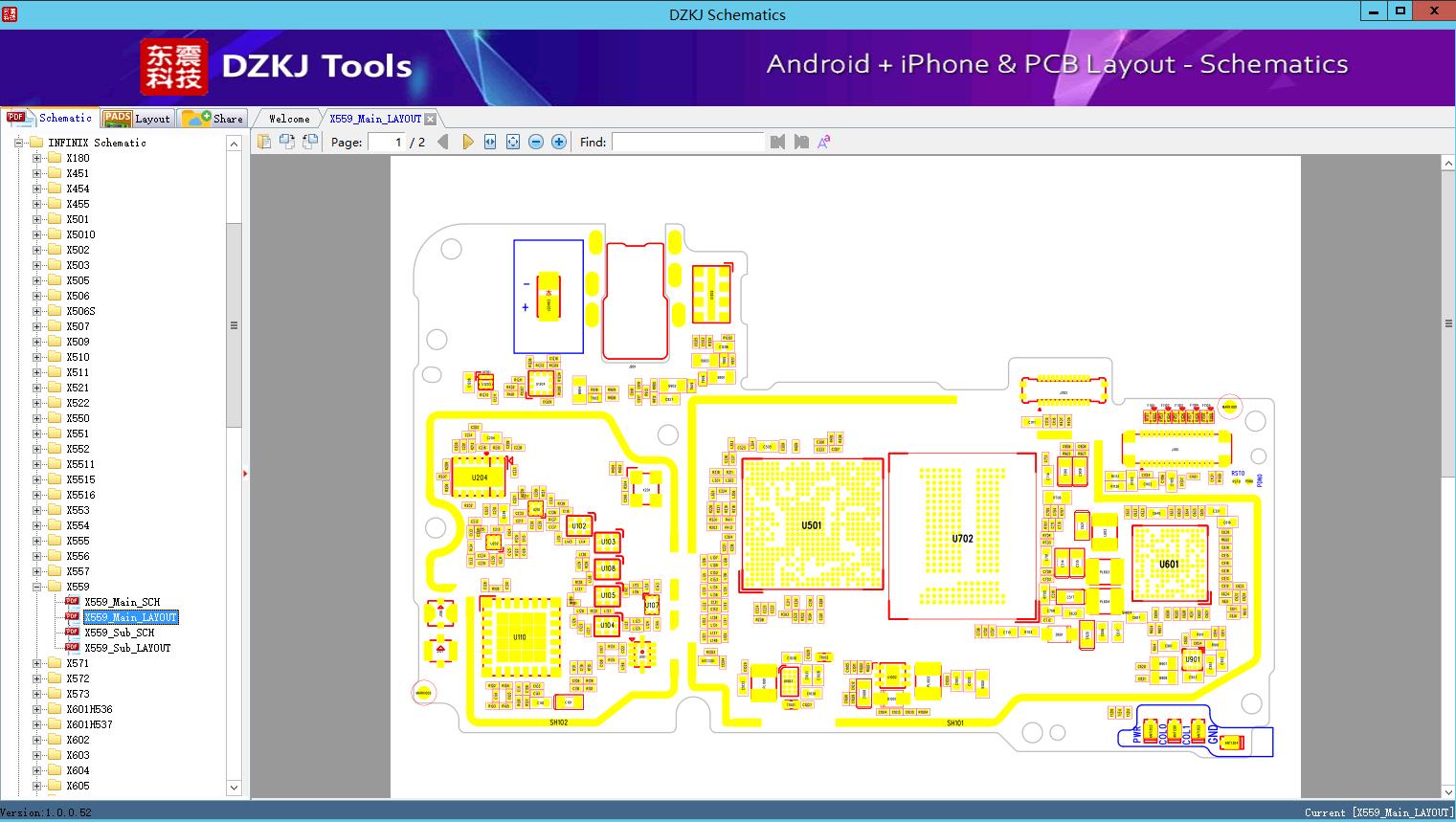The image size is (1456, 822).
Task: Select the X510 folder
Action: [78, 357]
